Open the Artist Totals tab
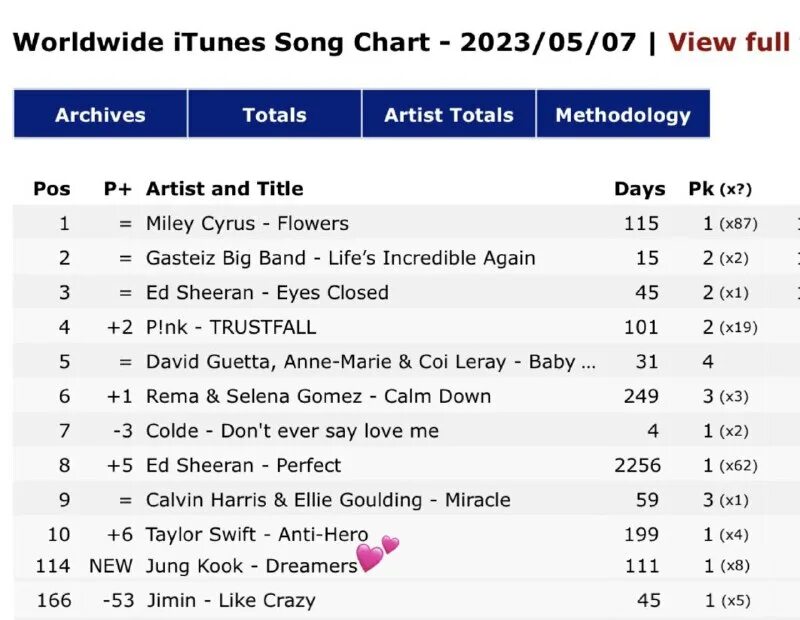 (449, 115)
